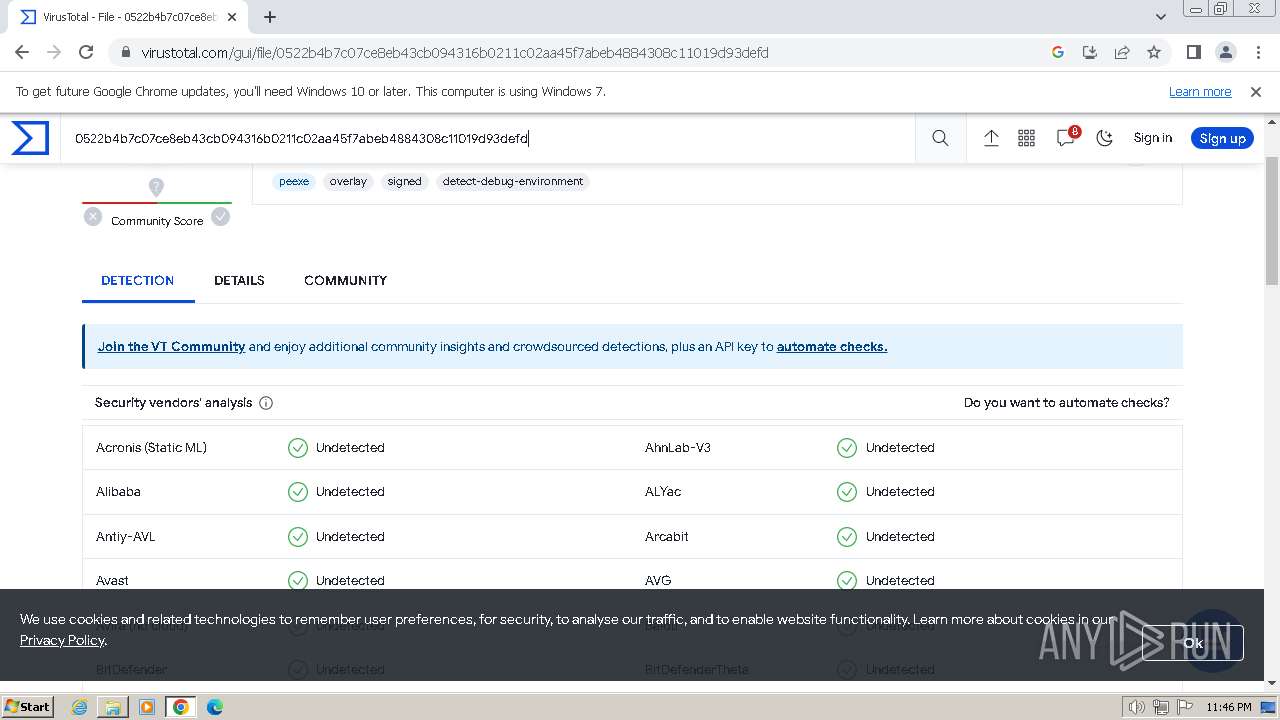Click the overlay tag
1280x720 pixels.
(x=348, y=181)
